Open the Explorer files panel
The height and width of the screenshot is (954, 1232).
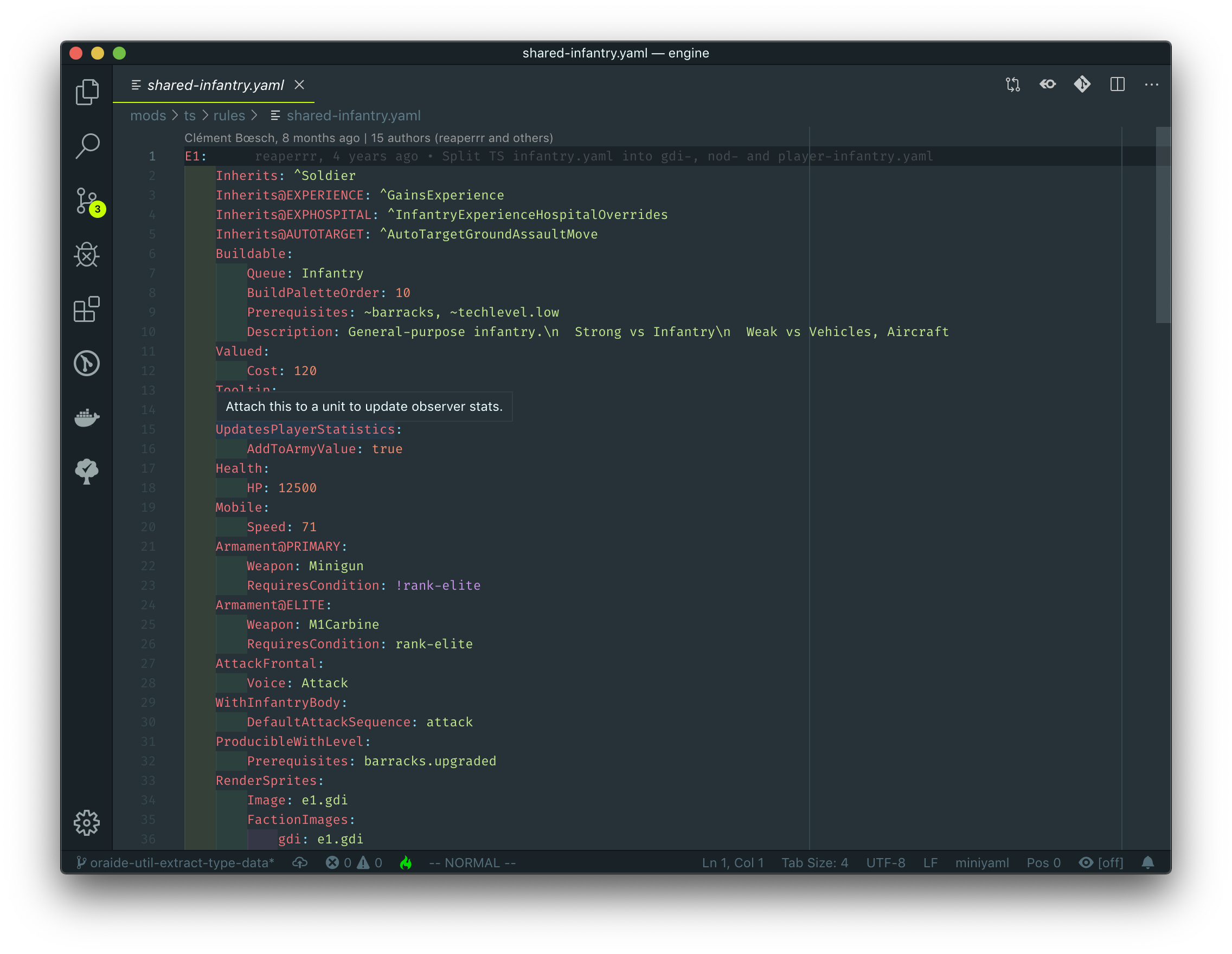87,92
